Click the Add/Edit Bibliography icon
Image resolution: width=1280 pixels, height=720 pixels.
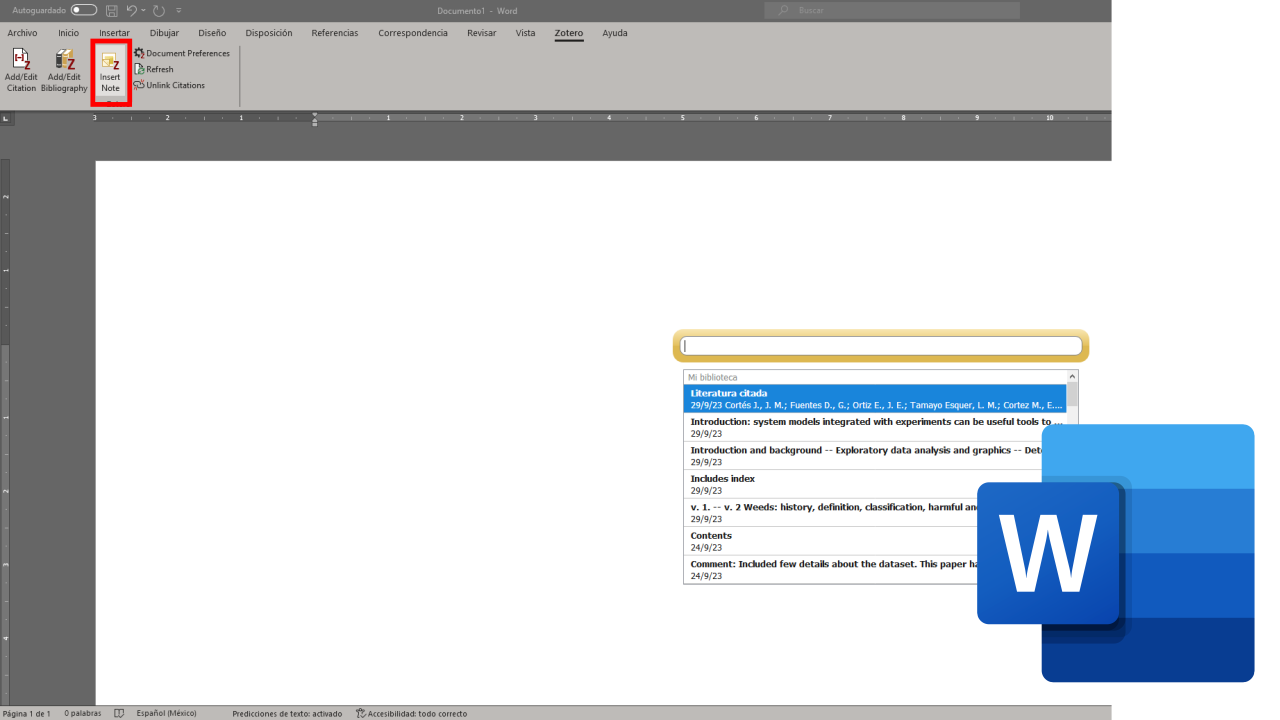[x=64, y=60]
